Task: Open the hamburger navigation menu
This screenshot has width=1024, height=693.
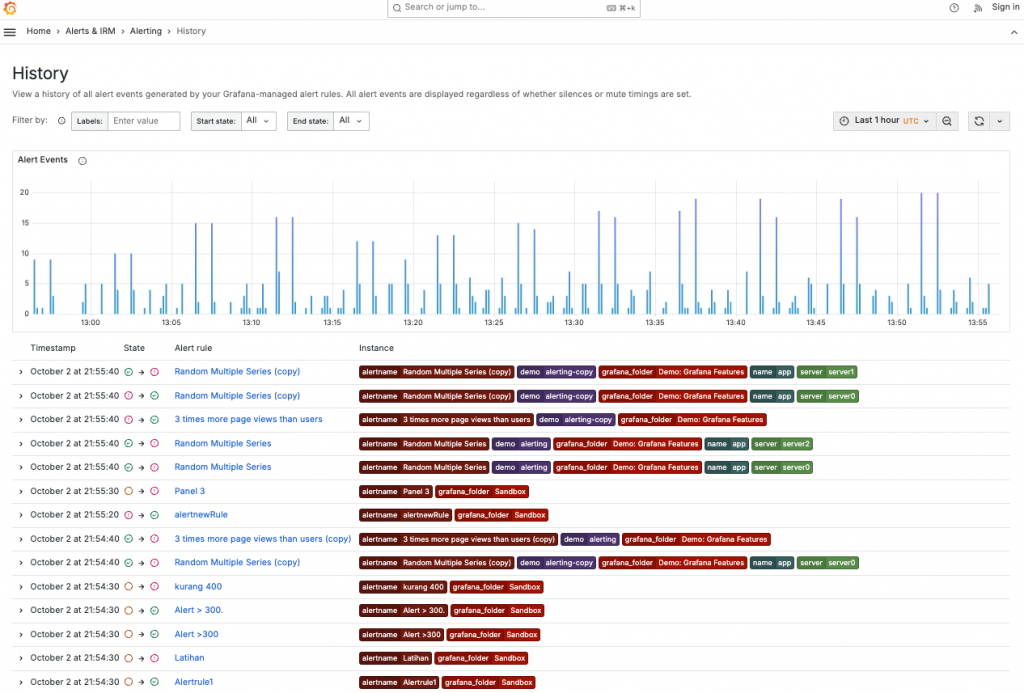Action: [x=10, y=31]
